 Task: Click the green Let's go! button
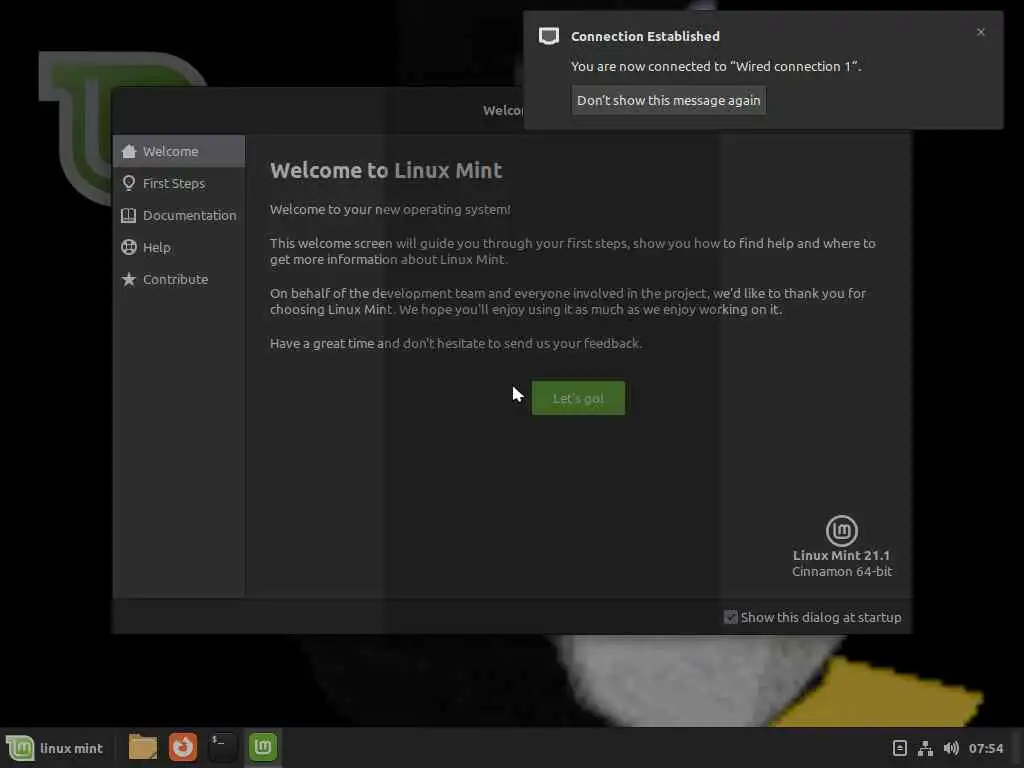(x=578, y=398)
